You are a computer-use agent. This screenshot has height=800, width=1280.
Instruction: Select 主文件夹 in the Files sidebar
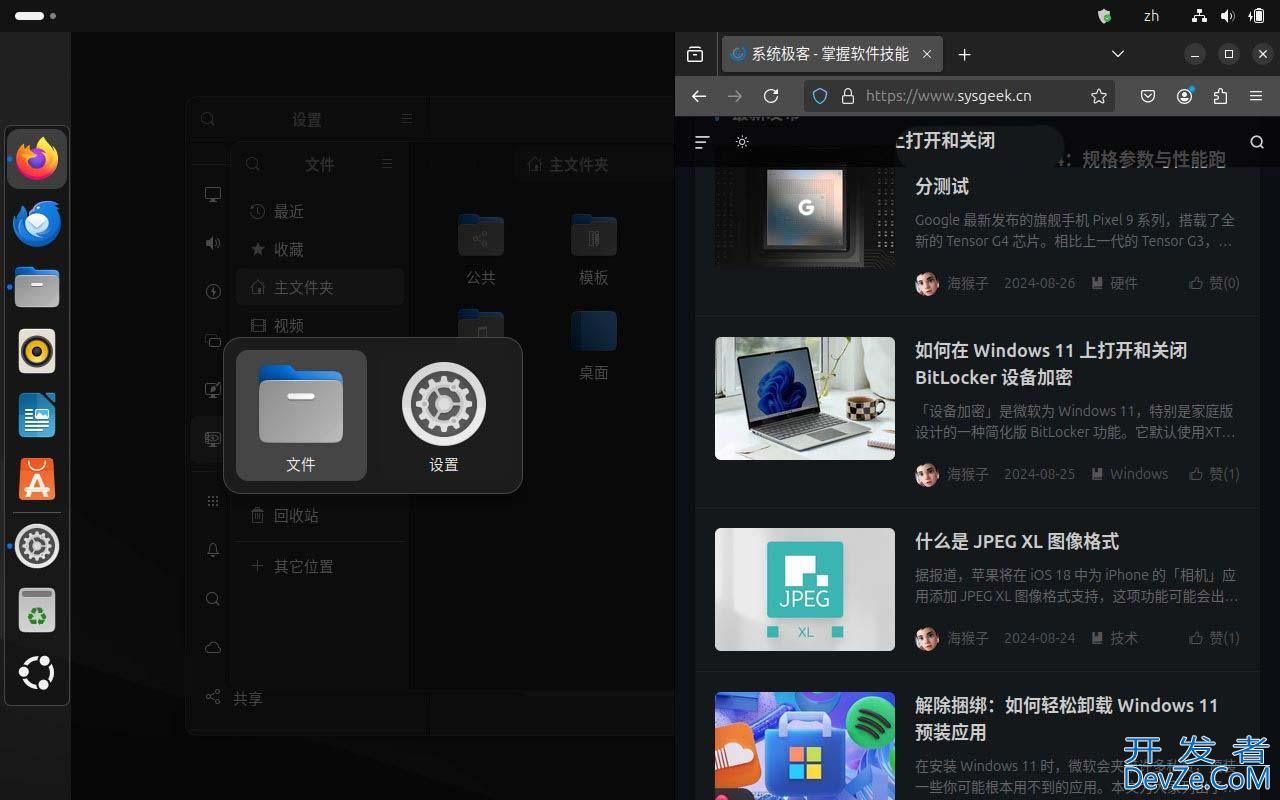click(x=320, y=287)
